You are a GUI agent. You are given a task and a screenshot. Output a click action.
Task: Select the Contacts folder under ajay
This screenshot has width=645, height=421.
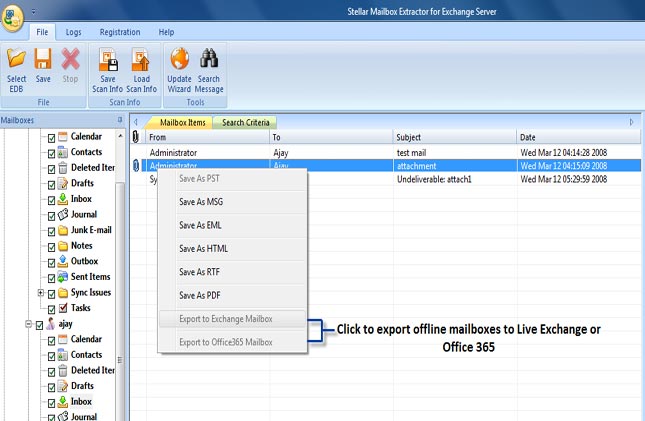tap(86, 355)
